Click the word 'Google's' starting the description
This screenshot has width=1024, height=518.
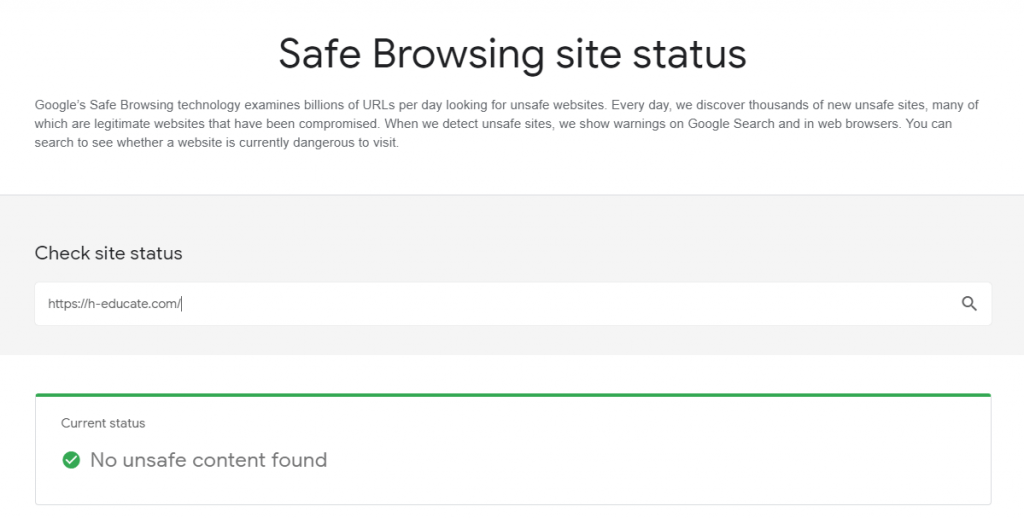point(58,104)
